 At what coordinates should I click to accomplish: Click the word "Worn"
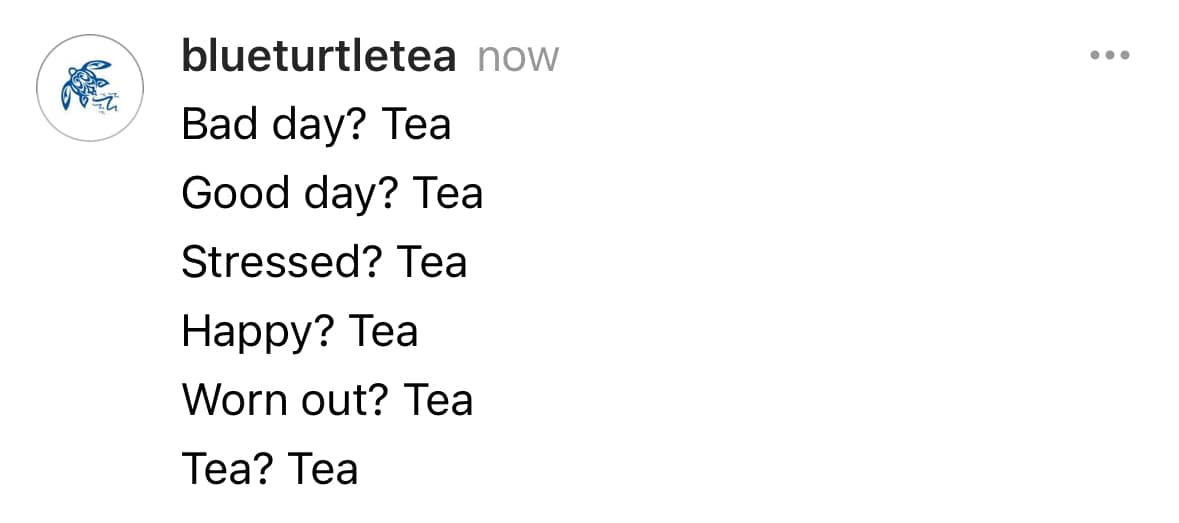[x=236, y=400]
